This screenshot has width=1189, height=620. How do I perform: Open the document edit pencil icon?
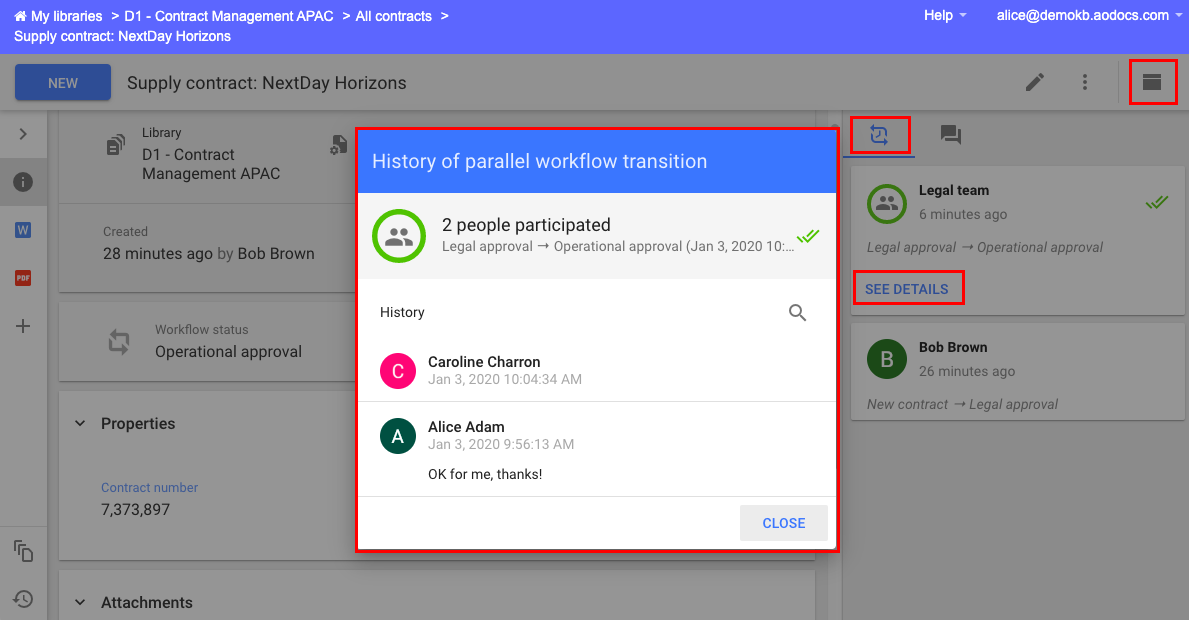(x=1035, y=82)
